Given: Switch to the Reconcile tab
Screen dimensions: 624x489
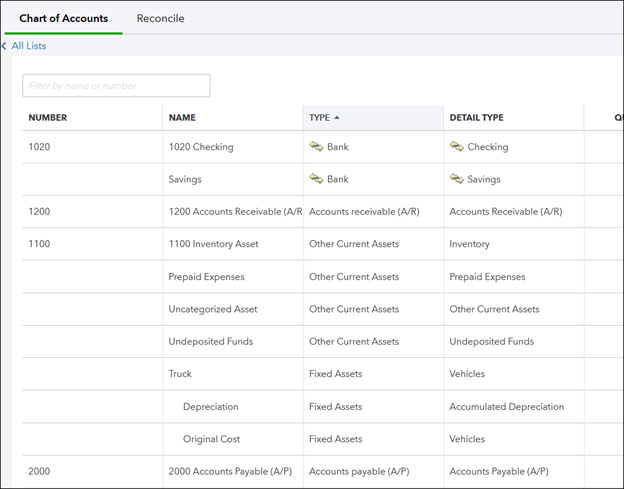Looking at the screenshot, I should [160, 18].
